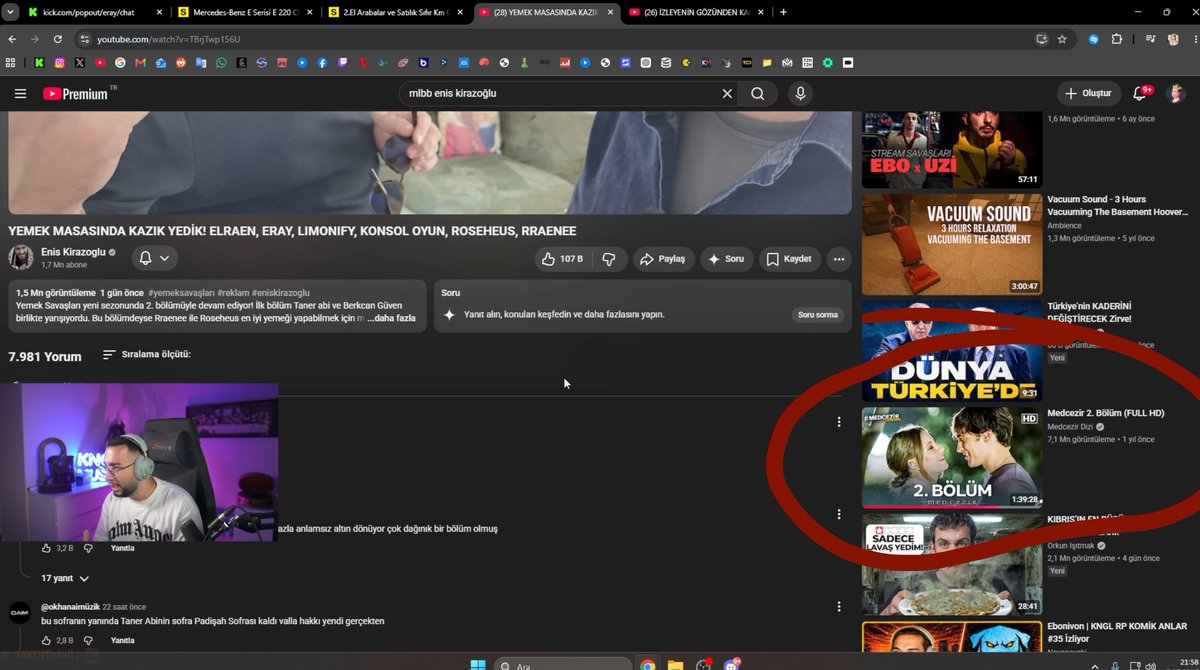Like the comment showing 3,2 B likes
Image resolution: width=1200 pixels, height=670 pixels.
tap(46, 548)
